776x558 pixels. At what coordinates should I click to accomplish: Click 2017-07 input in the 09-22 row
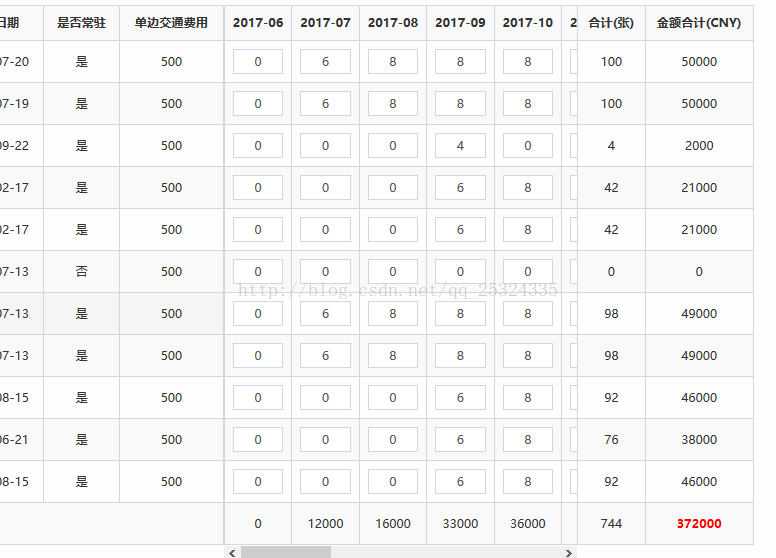pos(325,146)
